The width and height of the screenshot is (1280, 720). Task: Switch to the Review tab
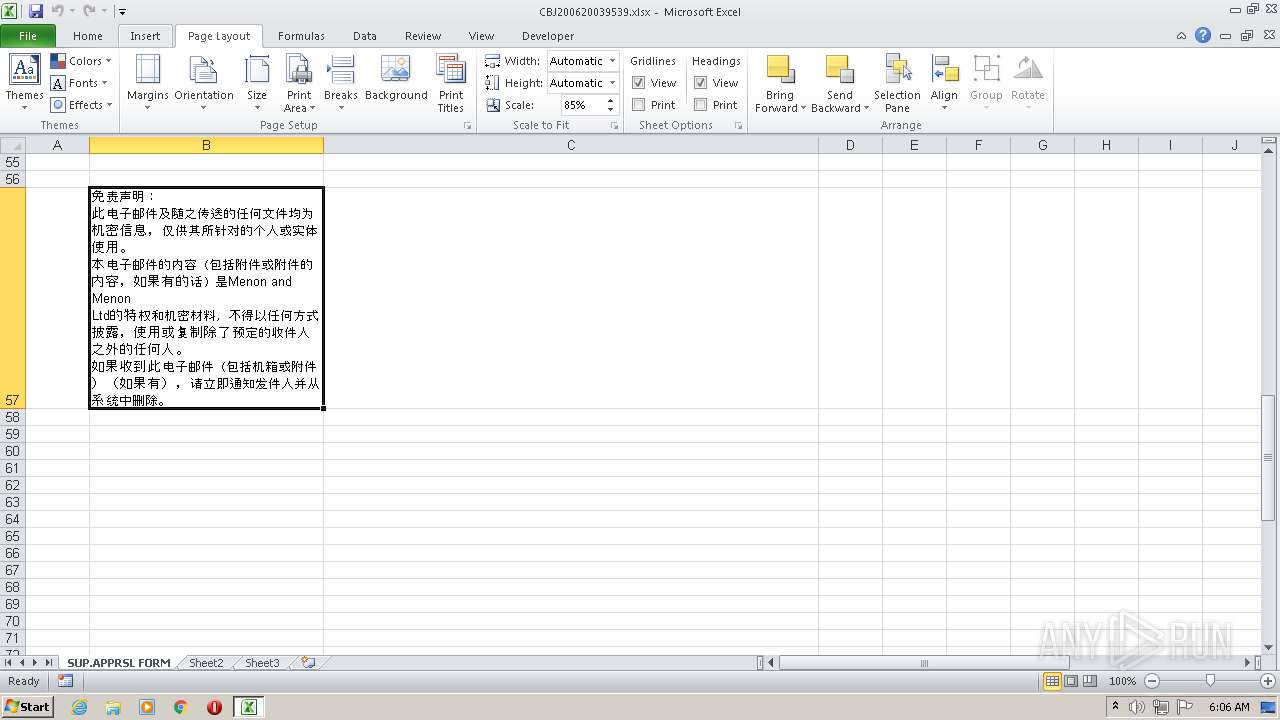pyautogui.click(x=423, y=36)
